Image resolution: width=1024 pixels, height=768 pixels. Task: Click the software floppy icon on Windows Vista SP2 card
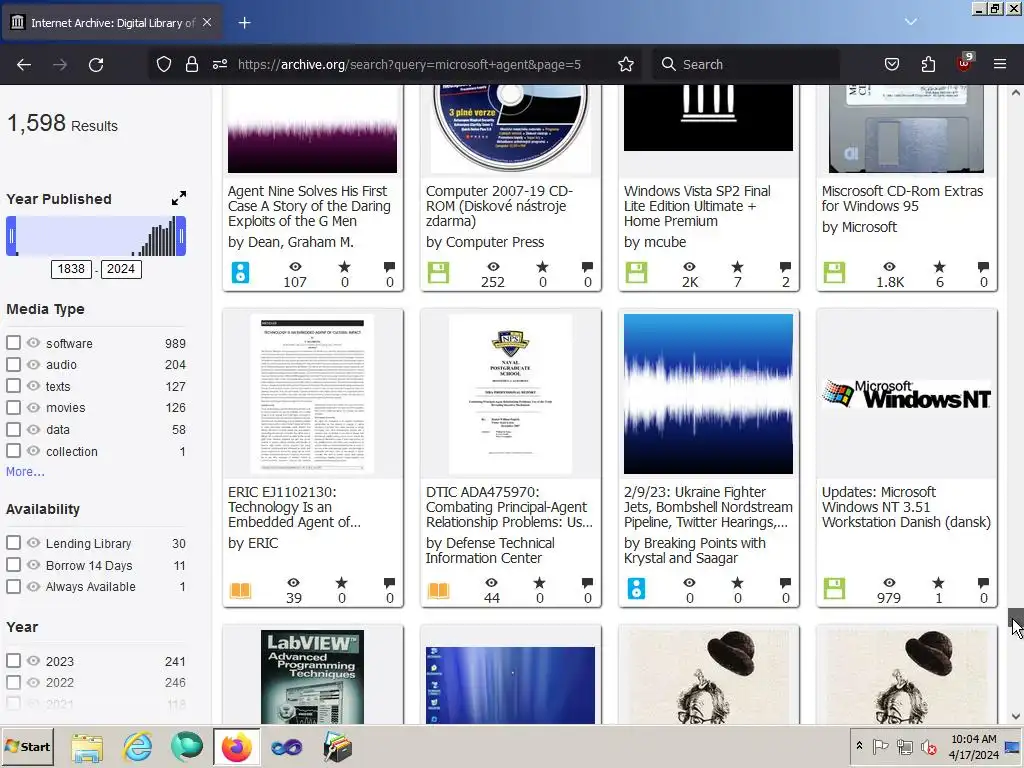636,272
